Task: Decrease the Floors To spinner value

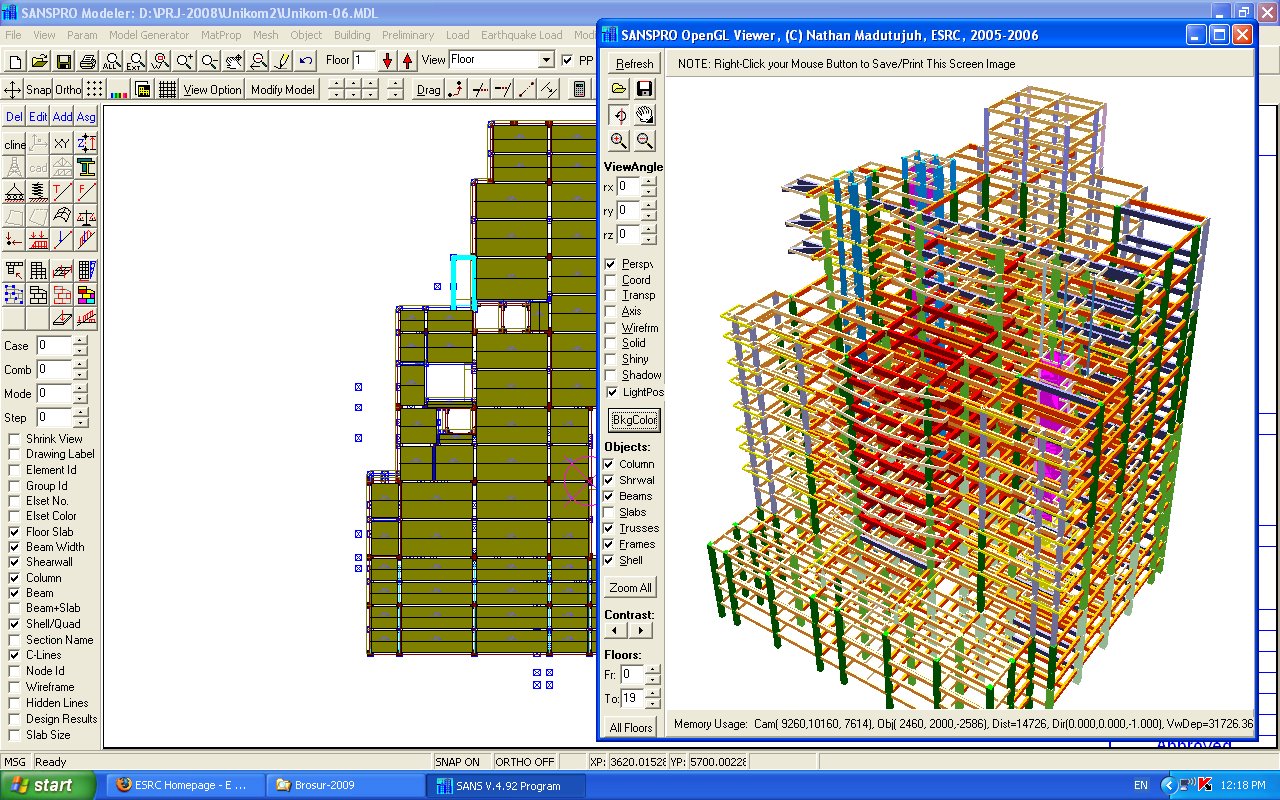Action: point(653,704)
